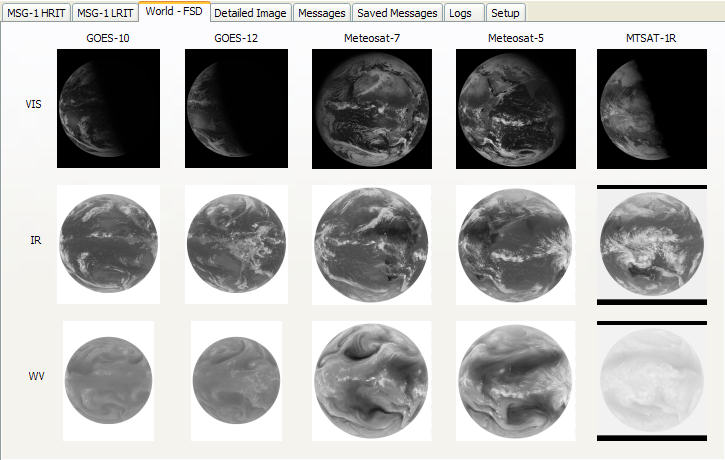Select the Meteosat-7 VIS image
This screenshot has width=725, height=460.
tap(371, 109)
